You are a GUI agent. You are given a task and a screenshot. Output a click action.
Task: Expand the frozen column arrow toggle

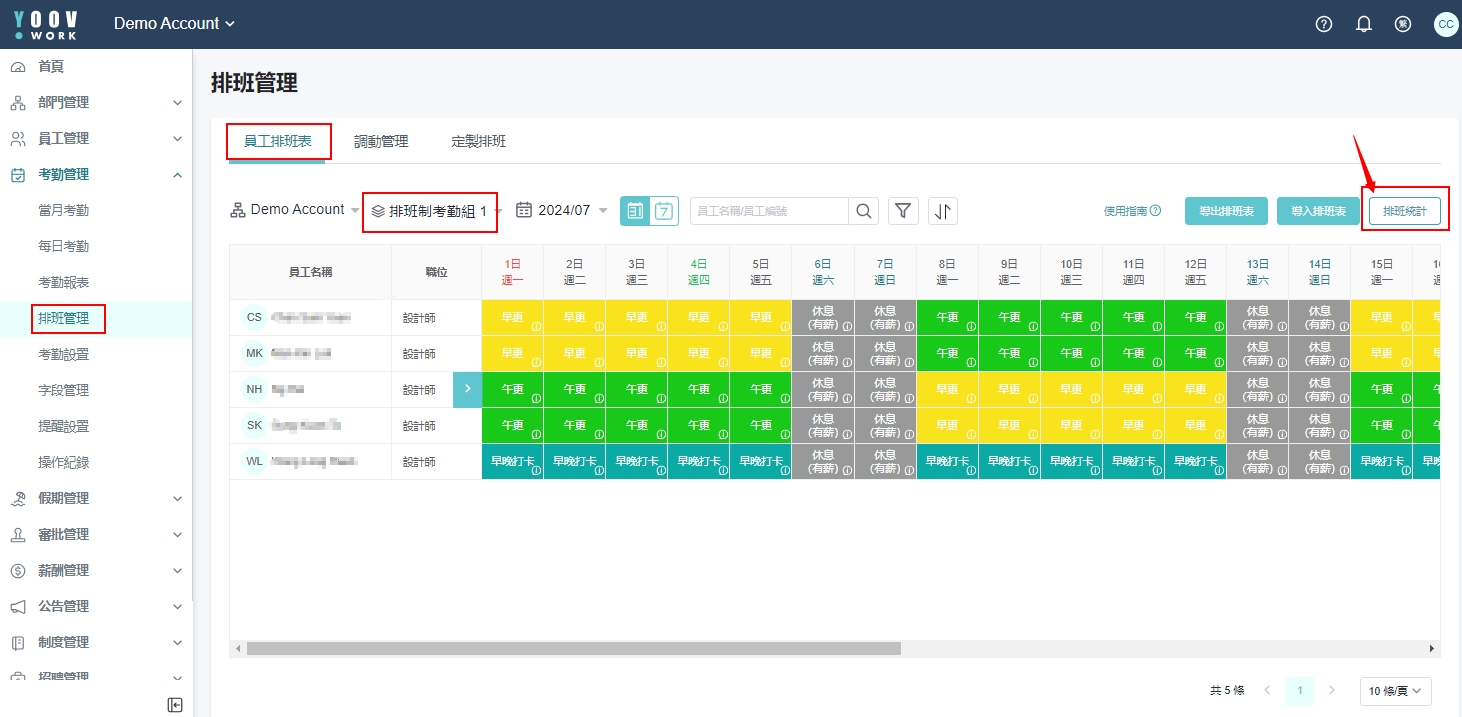pos(467,389)
